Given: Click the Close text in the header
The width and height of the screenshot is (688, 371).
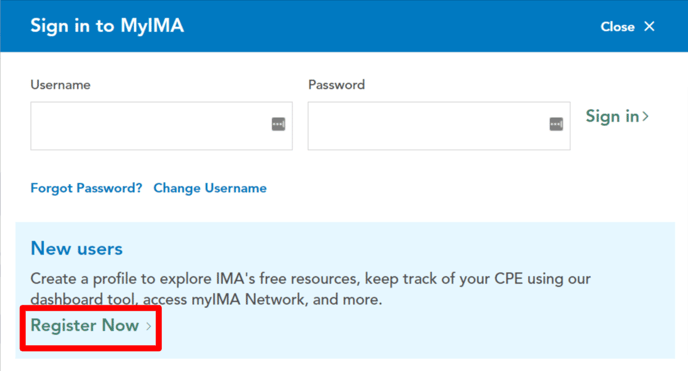Looking at the screenshot, I should (617, 27).
